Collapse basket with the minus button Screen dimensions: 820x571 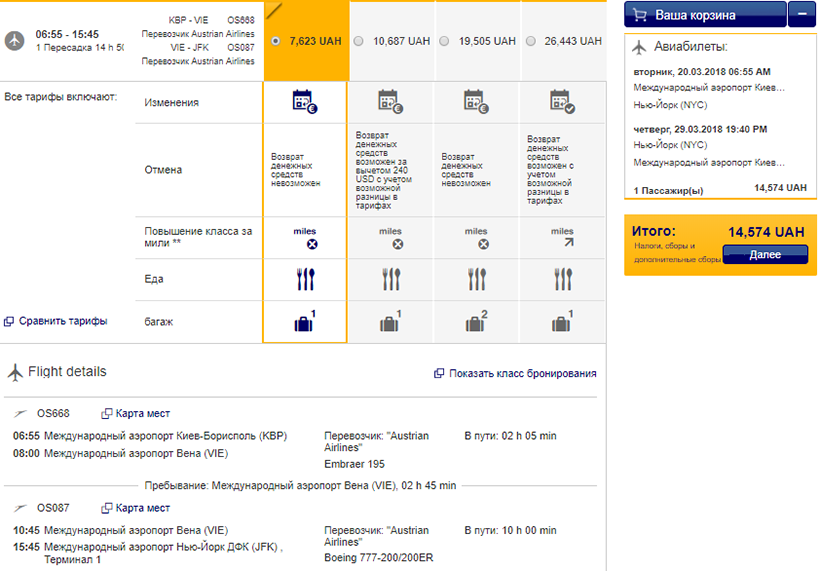pos(801,14)
